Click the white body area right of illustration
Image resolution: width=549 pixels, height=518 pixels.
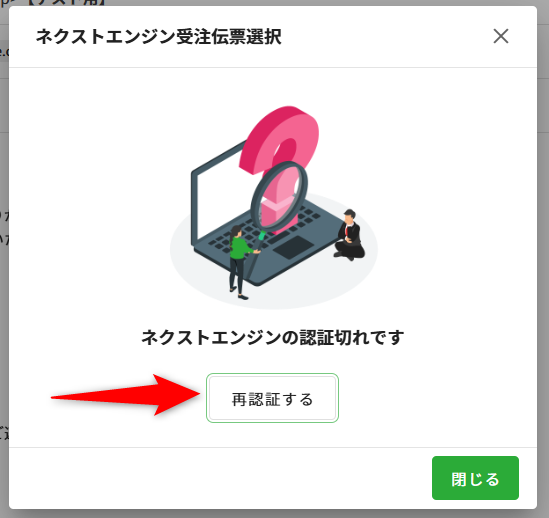455,210
